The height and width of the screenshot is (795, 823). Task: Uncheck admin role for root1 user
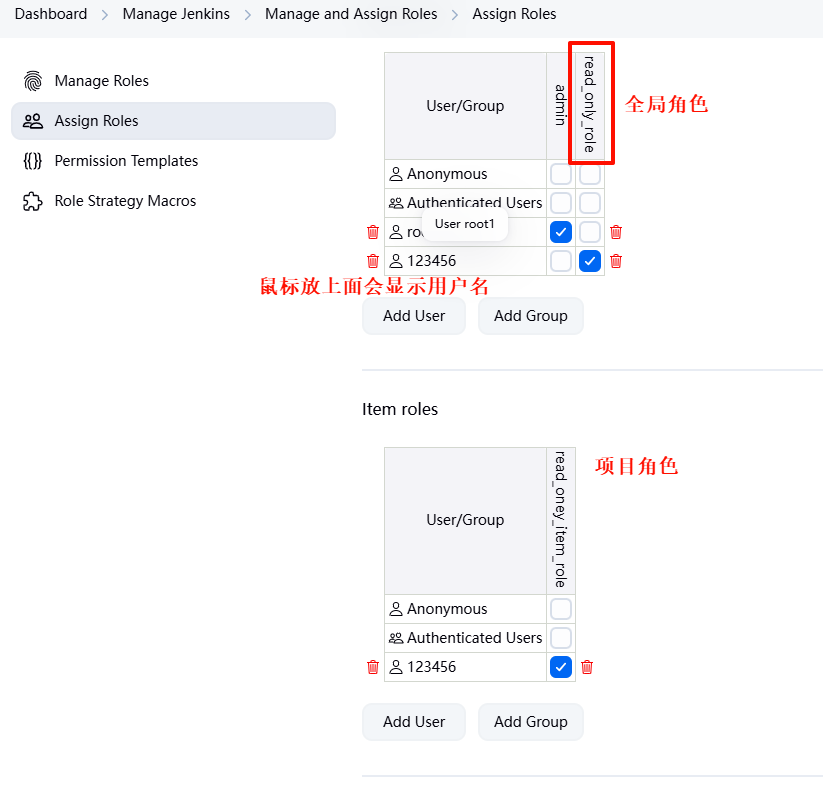[x=561, y=232]
